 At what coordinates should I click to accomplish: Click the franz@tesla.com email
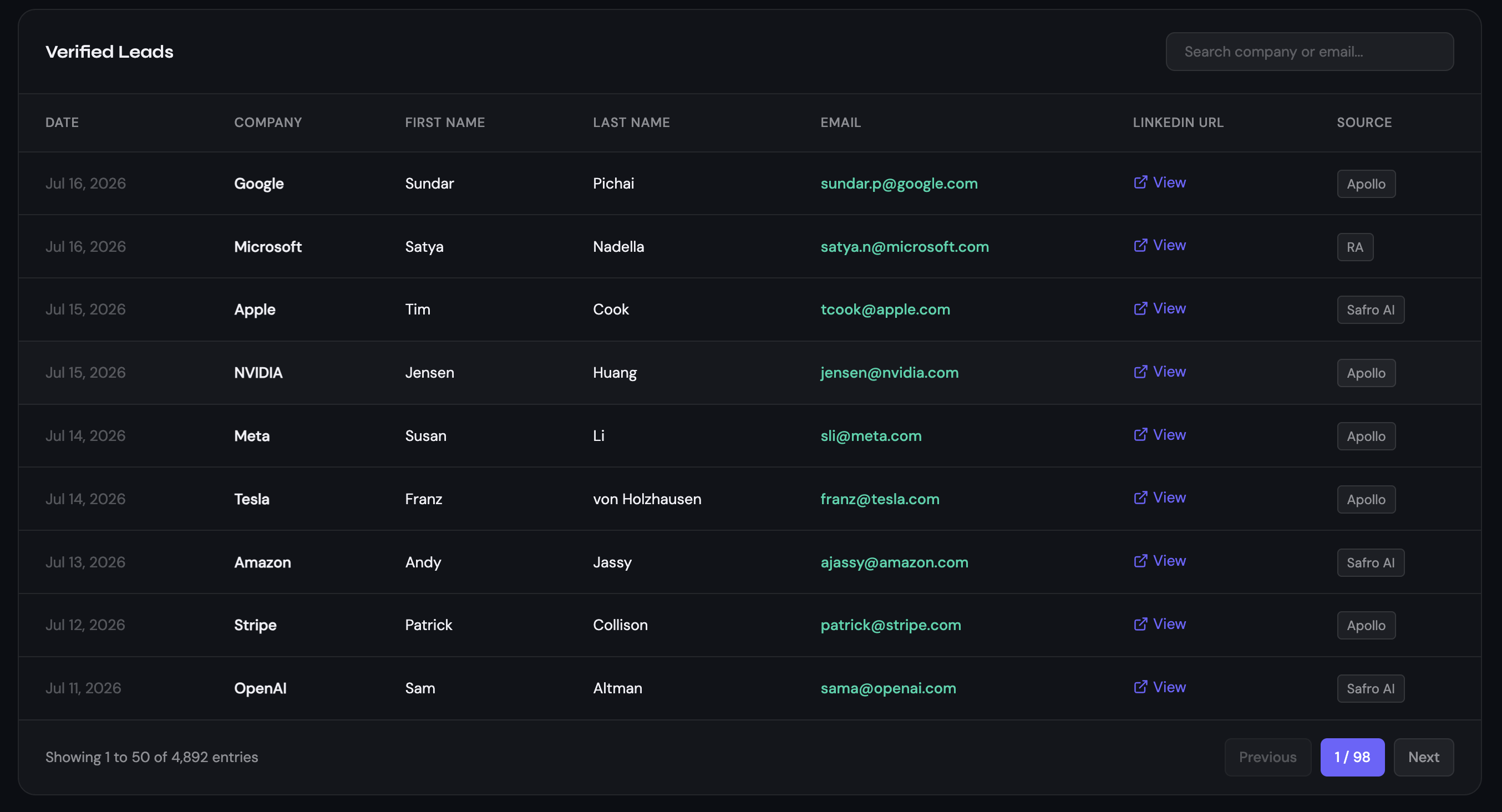coord(880,499)
